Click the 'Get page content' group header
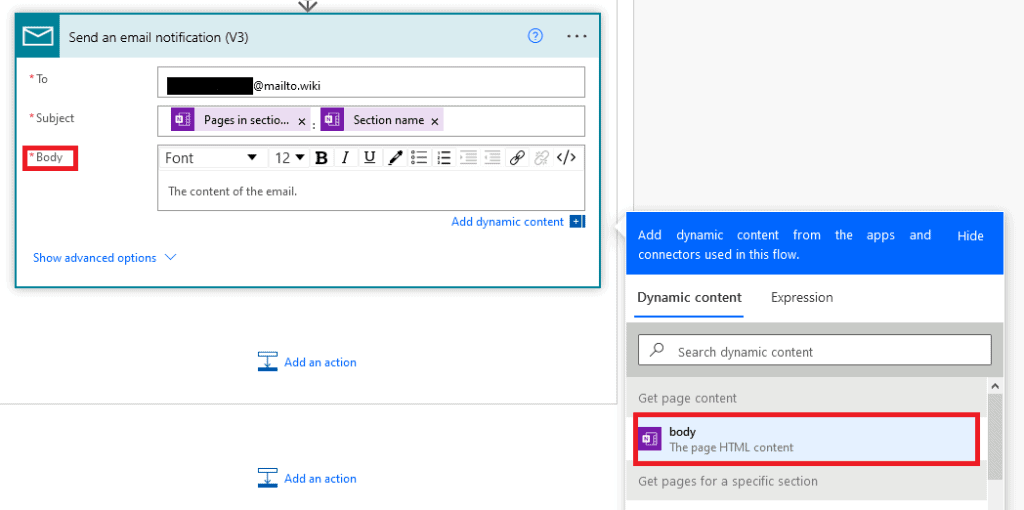The width and height of the screenshot is (1024, 510). (687, 398)
